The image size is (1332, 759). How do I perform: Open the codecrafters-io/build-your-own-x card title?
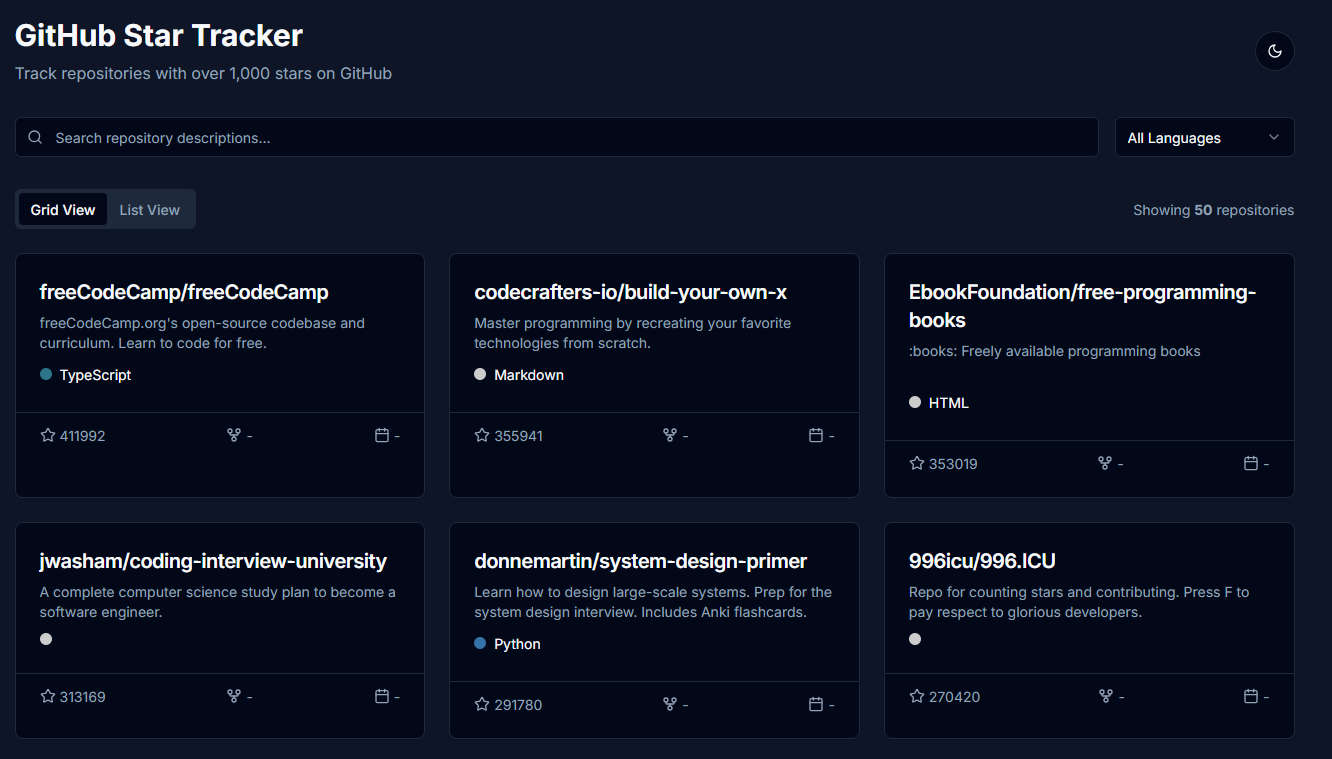click(x=631, y=292)
